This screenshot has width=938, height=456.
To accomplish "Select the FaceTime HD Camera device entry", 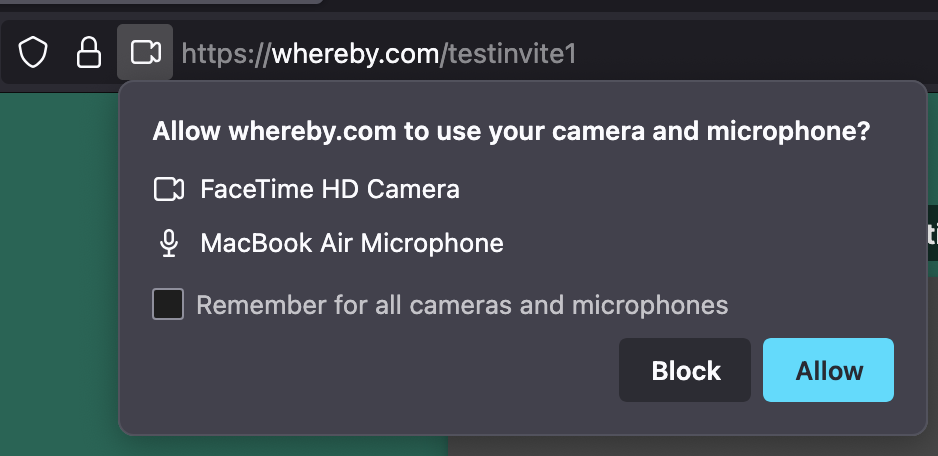I will pyautogui.click(x=330, y=189).
